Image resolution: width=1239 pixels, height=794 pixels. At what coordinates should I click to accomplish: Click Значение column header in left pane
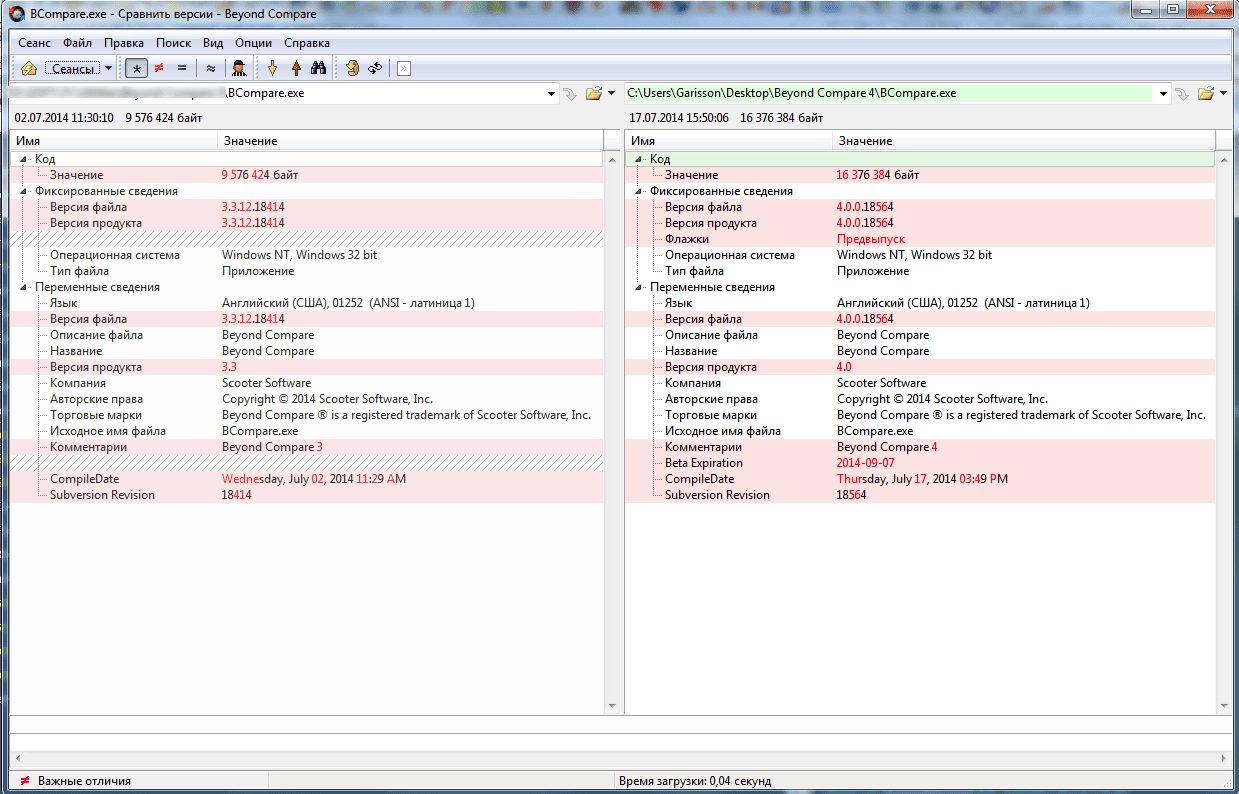(x=410, y=141)
